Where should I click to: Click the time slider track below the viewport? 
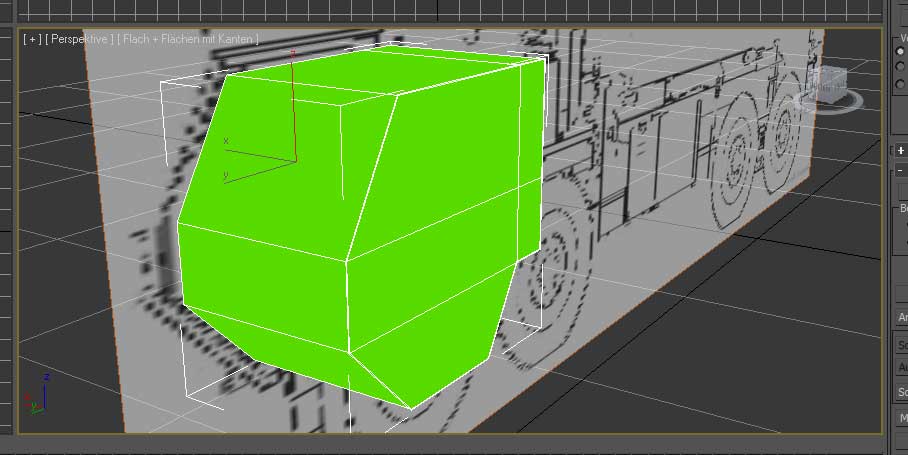[x=450, y=445]
